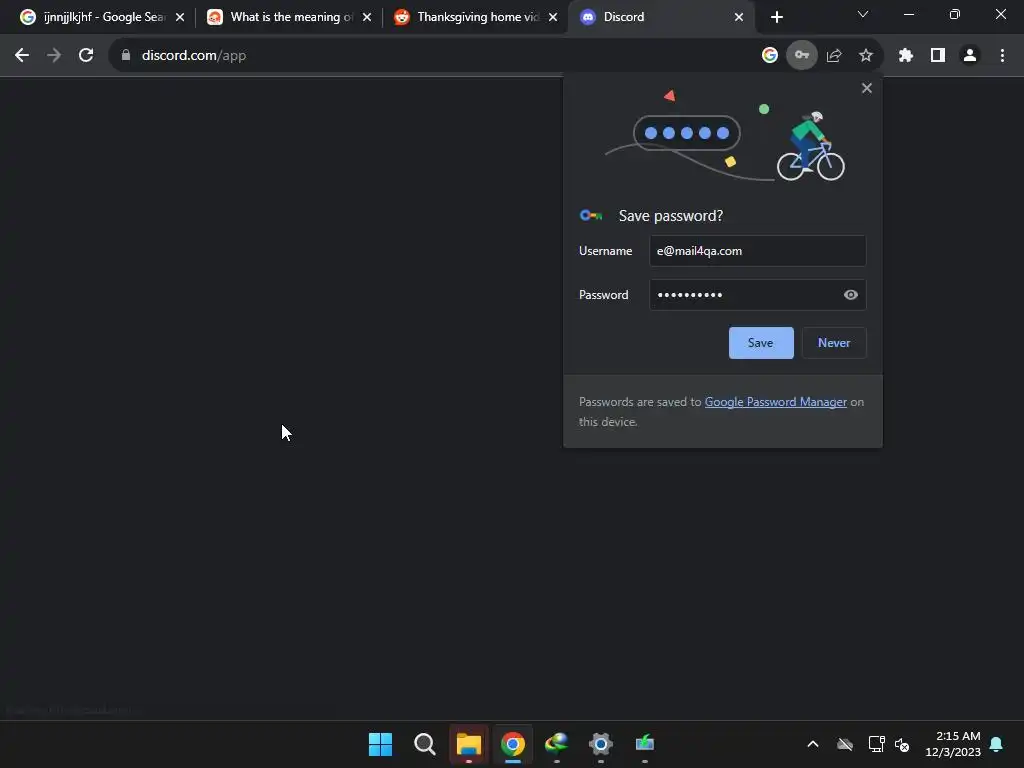1024x768 pixels.
Task: Open the clock showing 2:15 AM
Action: coord(953,744)
